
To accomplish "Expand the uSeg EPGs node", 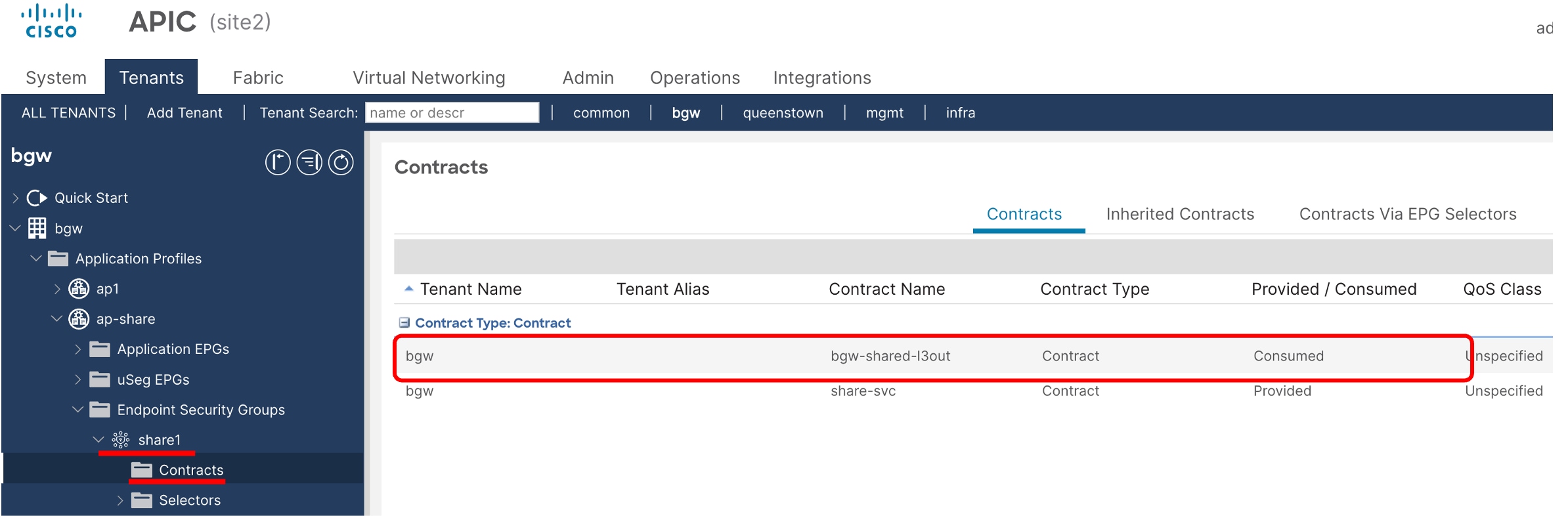I will [78, 379].
